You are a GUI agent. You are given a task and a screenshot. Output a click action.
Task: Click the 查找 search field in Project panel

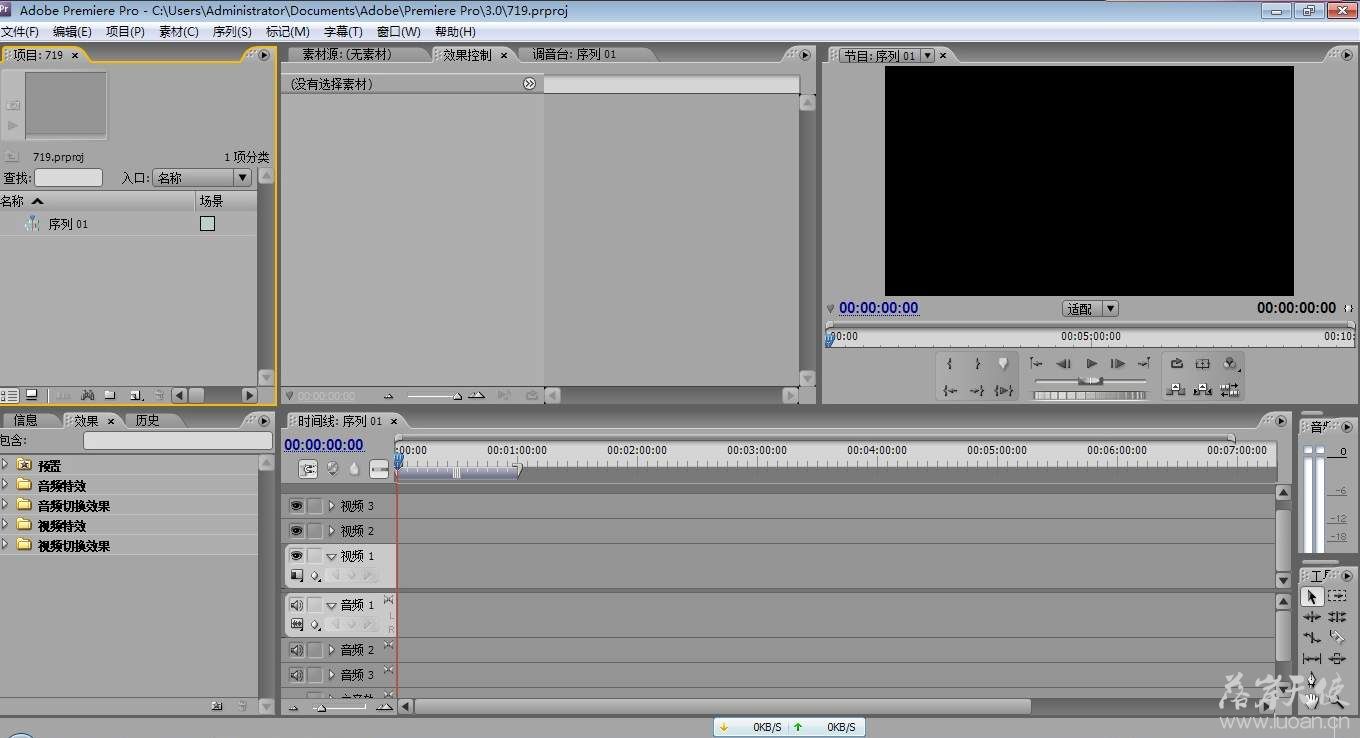tap(68, 178)
